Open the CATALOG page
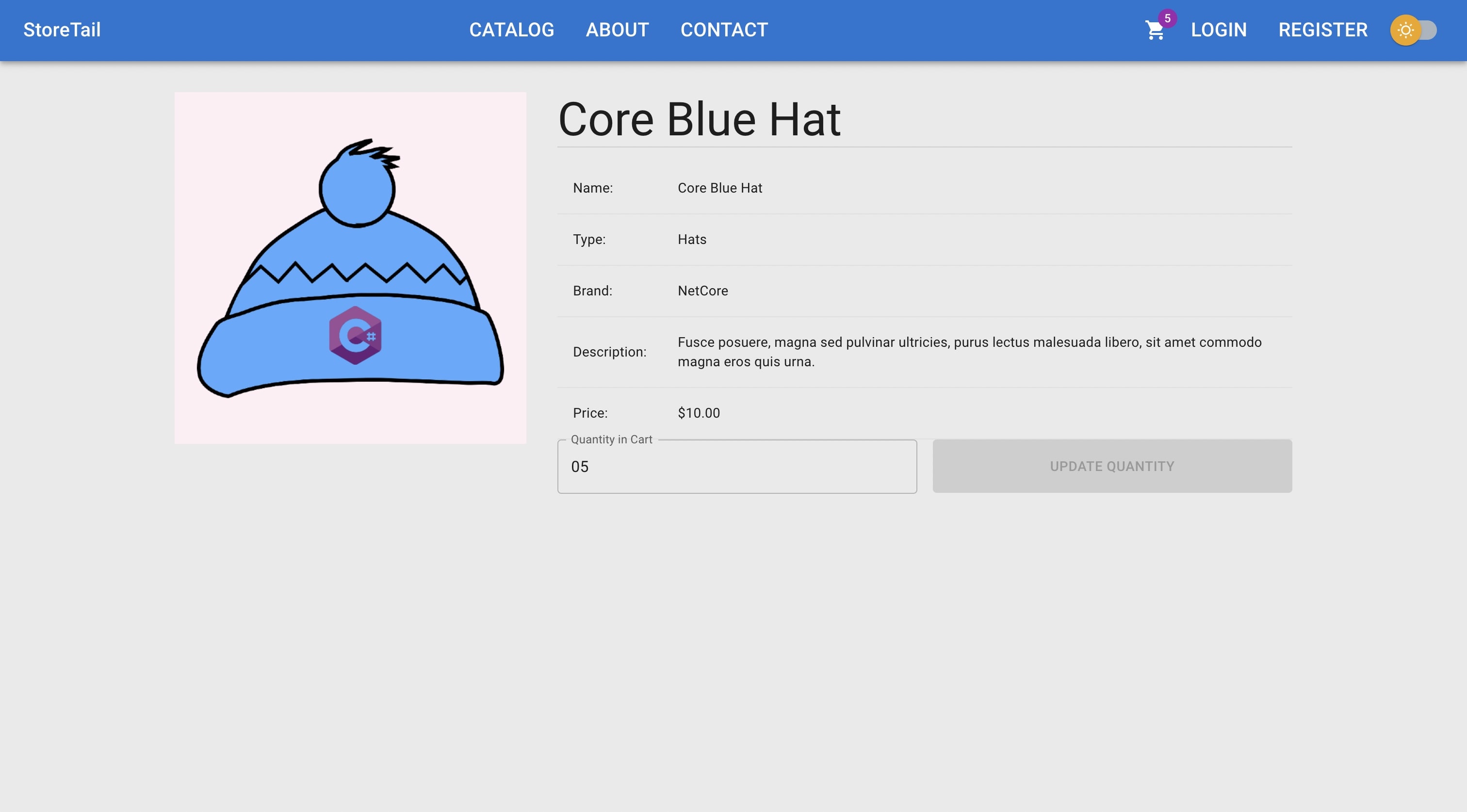Screen dimensions: 1467x812 coord(511,30)
